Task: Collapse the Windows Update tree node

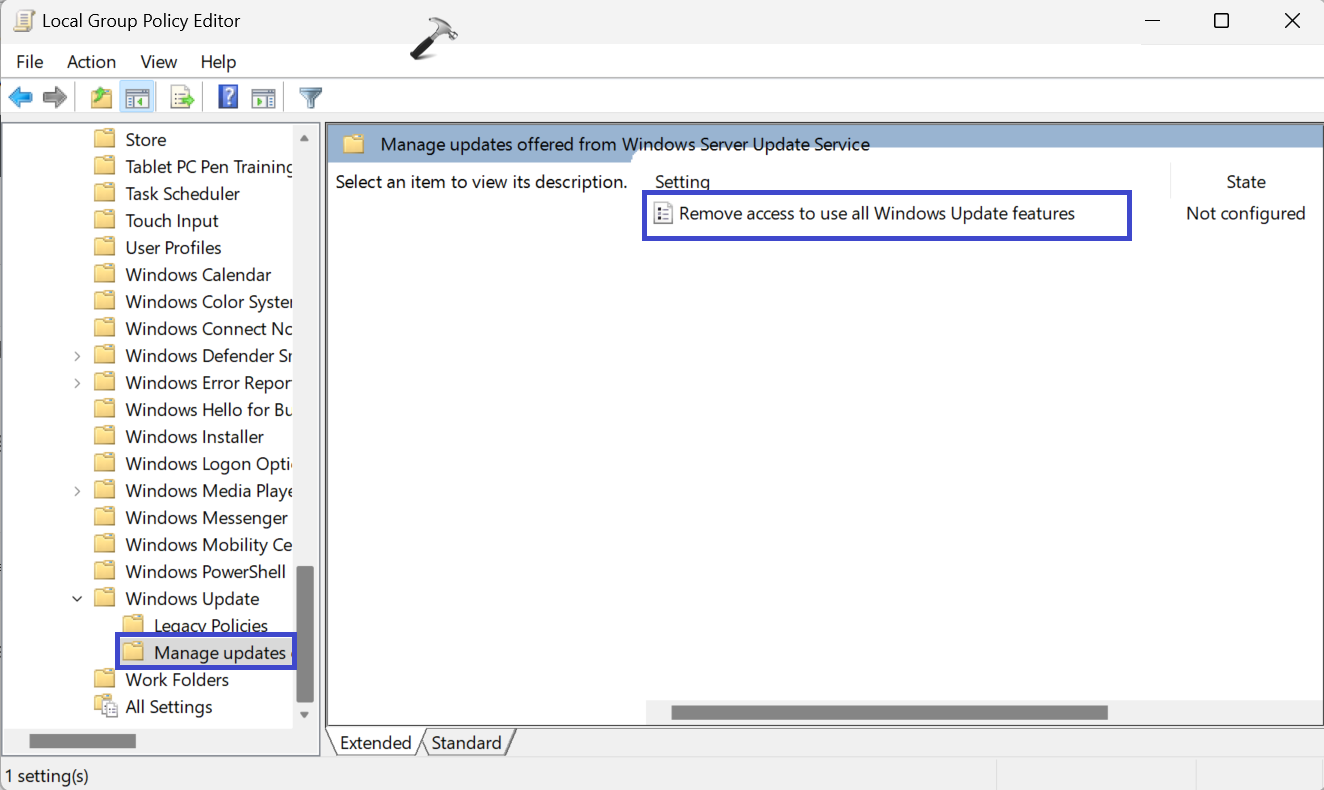Action: (x=77, y=598)
